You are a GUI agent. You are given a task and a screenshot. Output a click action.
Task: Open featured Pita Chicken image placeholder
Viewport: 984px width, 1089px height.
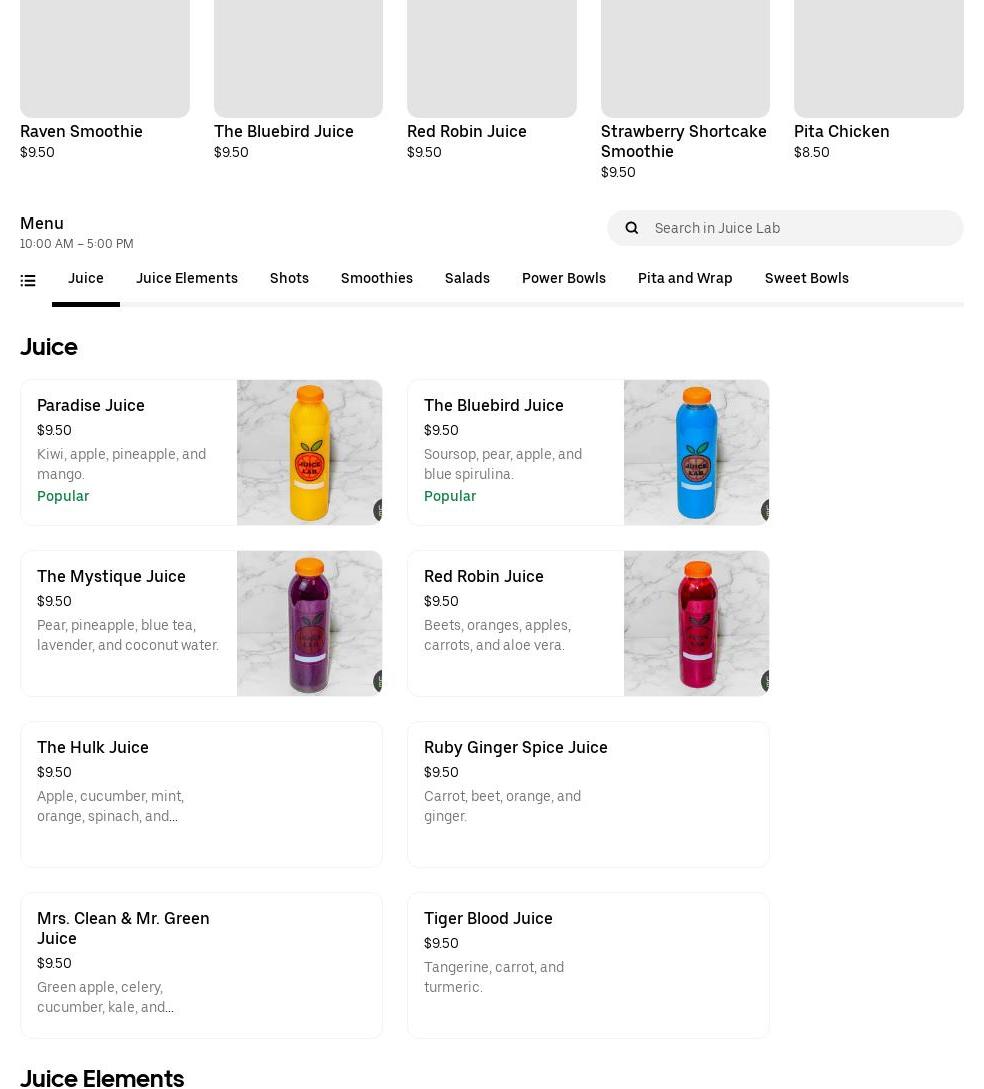[878, 58]
